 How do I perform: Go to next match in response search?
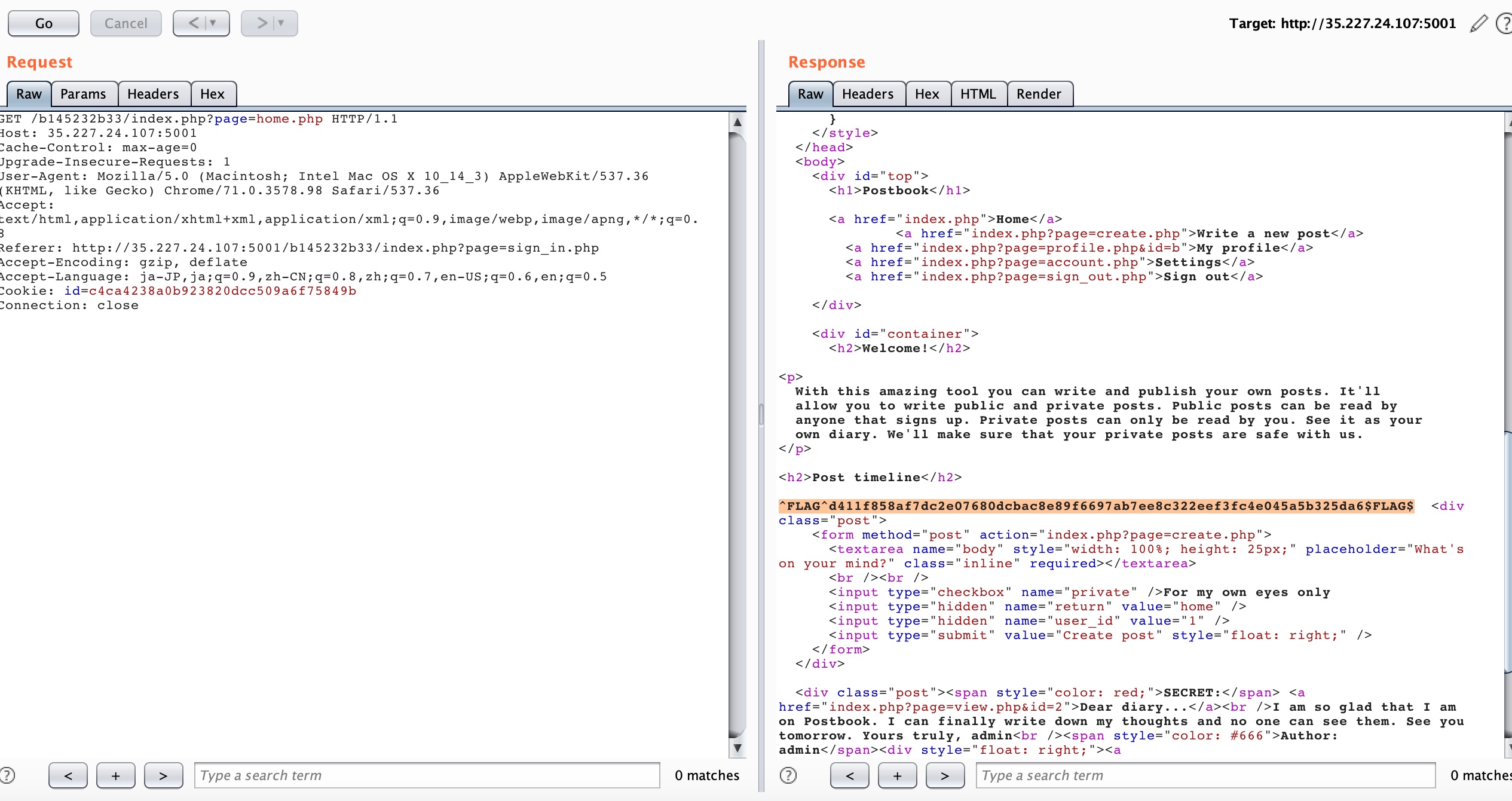pos(945,775)
